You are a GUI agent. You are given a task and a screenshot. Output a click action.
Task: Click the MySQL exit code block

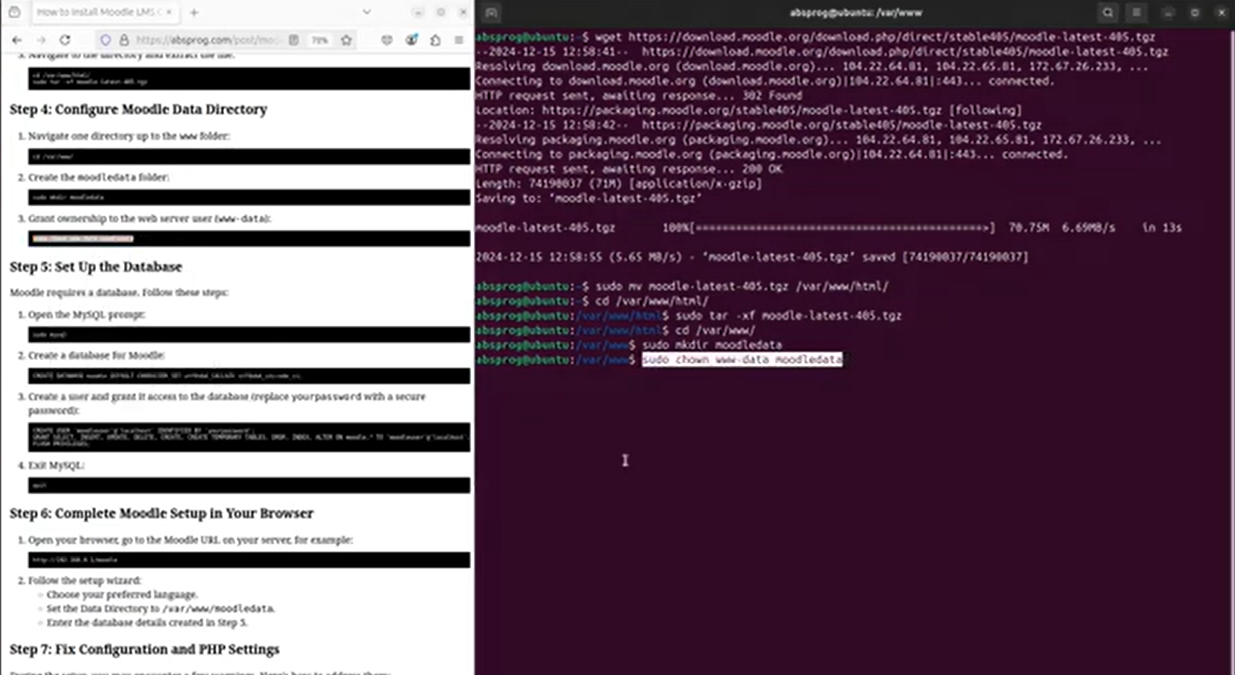(249, 485)
